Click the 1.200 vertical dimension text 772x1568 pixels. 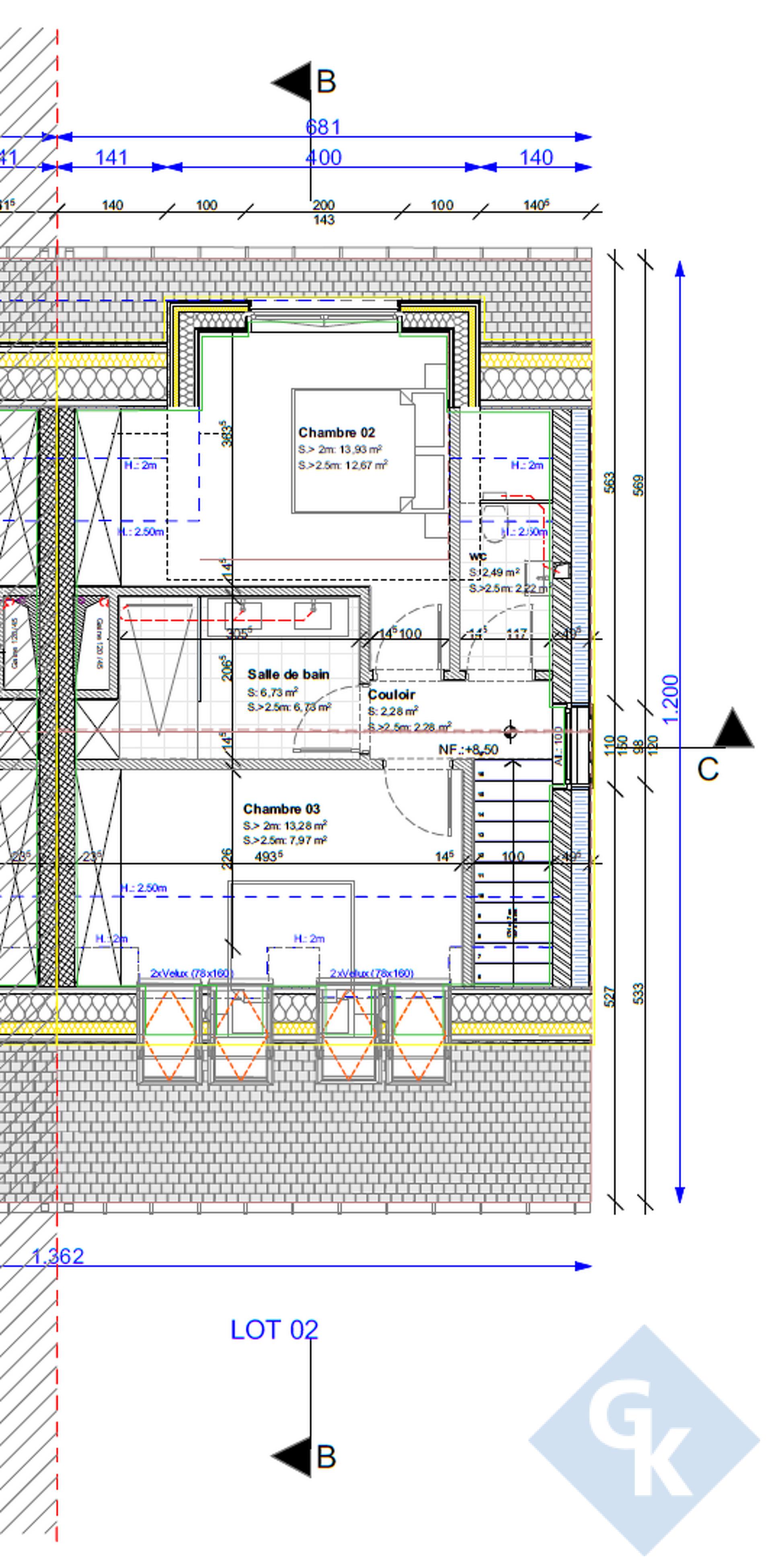[670, 699]
